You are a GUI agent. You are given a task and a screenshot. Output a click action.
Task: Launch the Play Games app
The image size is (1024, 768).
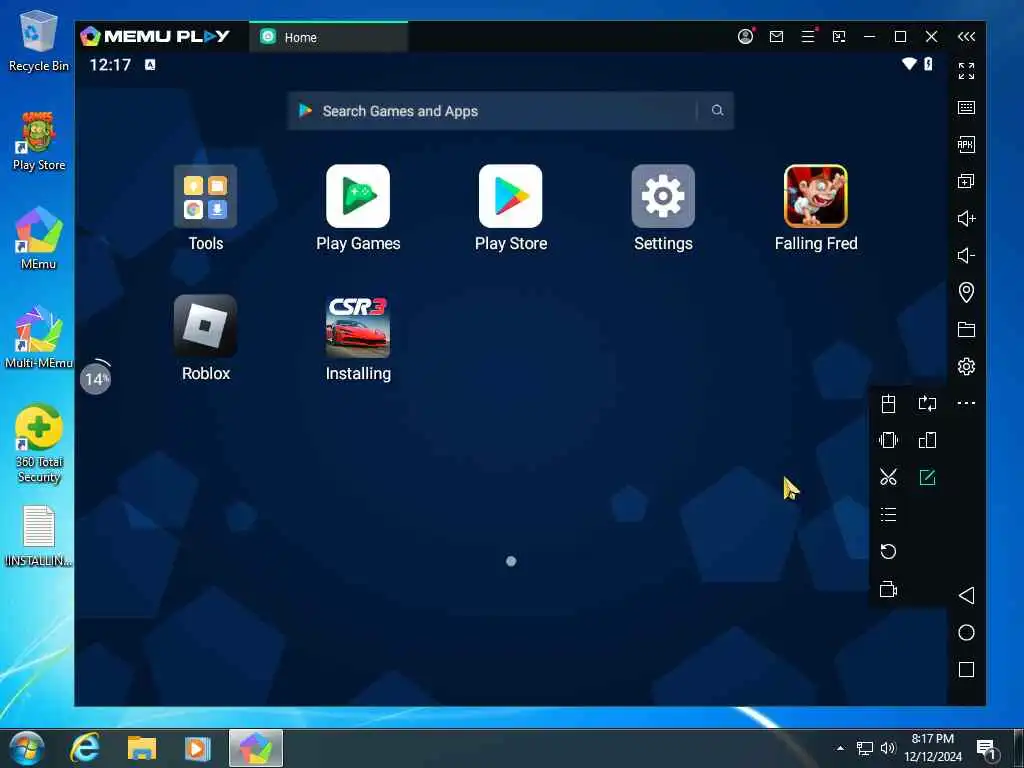click(x=358, y=196)
